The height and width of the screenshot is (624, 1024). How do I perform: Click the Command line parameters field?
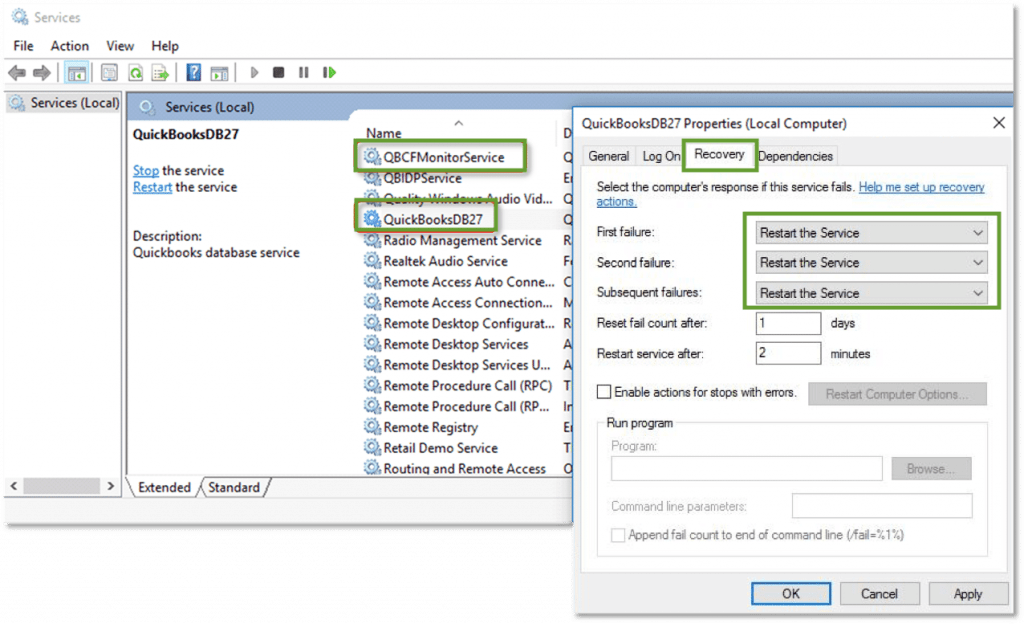pos(882,506)
